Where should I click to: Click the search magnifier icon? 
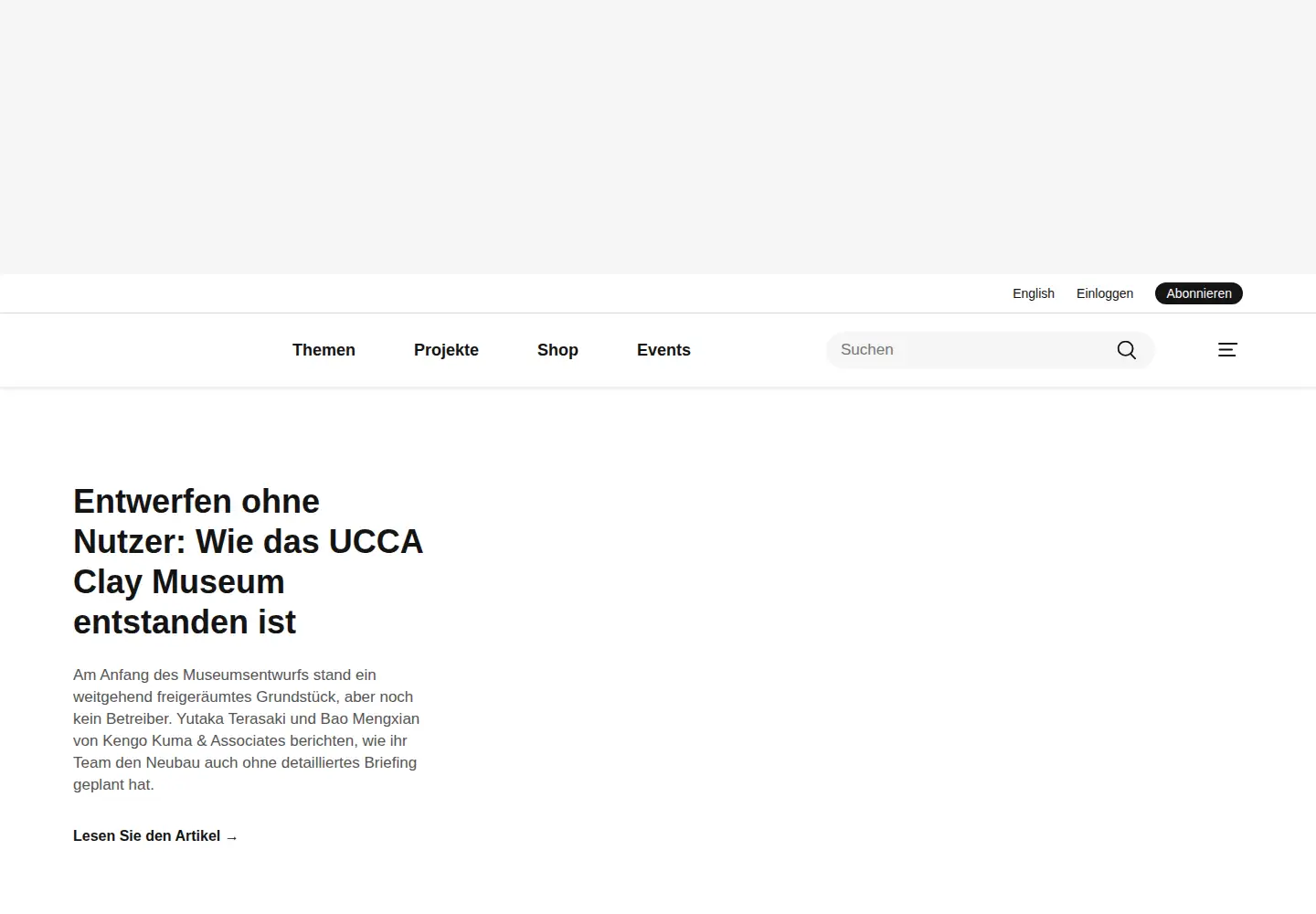[1126, 350]
